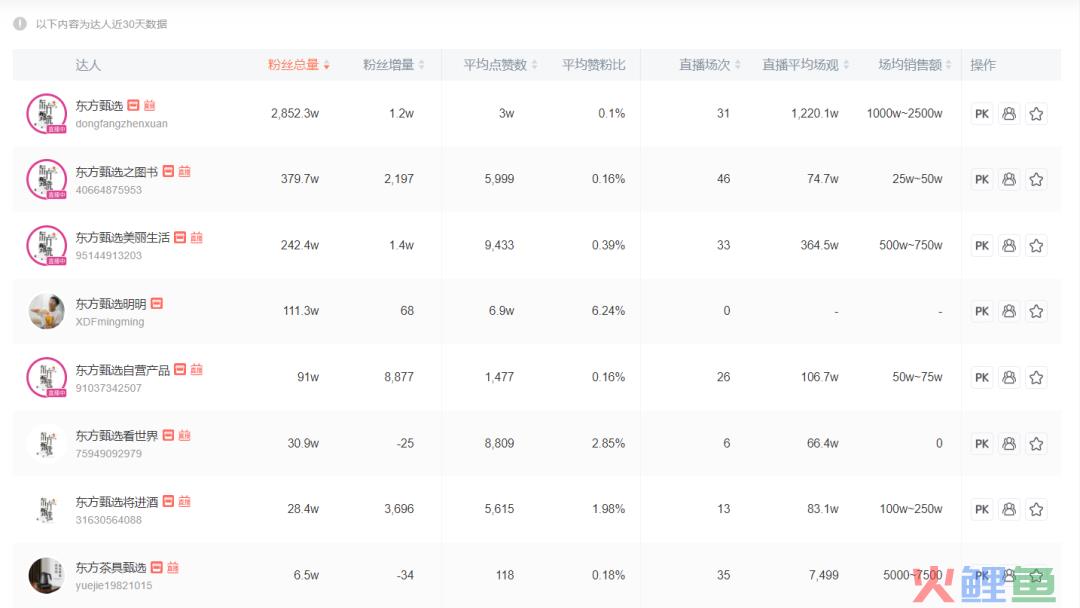Sort table by 粉丝增量 column
The width and height of the screenshot is (1080, 608).
[x=393, y=65]
